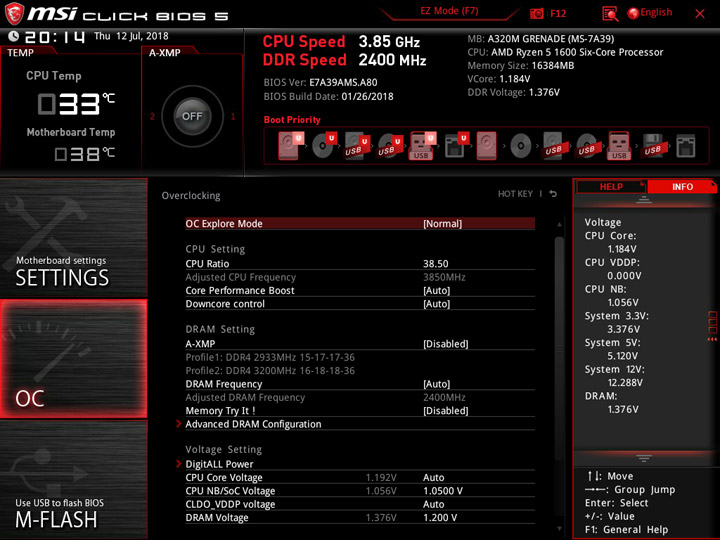The height and width of the screenshot is (540, 720).
Task: Select the UEFI network boot device icon
Action: click(x=456, y=146)
